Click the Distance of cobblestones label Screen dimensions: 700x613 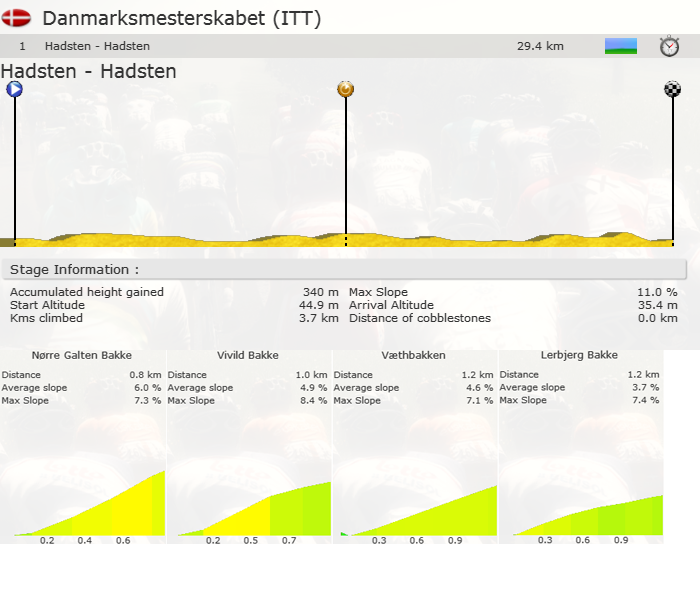click(420, 318)
